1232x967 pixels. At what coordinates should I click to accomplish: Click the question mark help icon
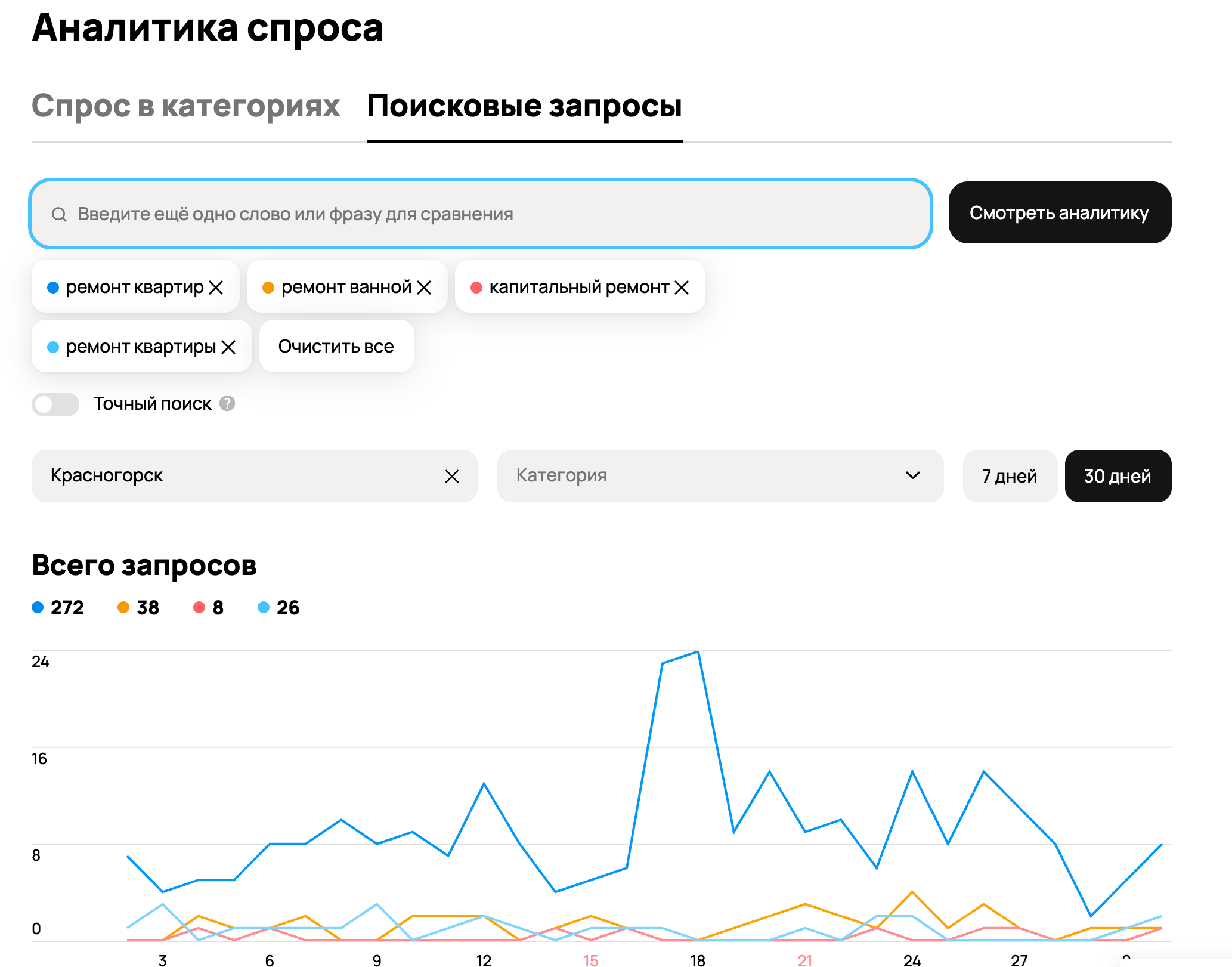[227, 404]
